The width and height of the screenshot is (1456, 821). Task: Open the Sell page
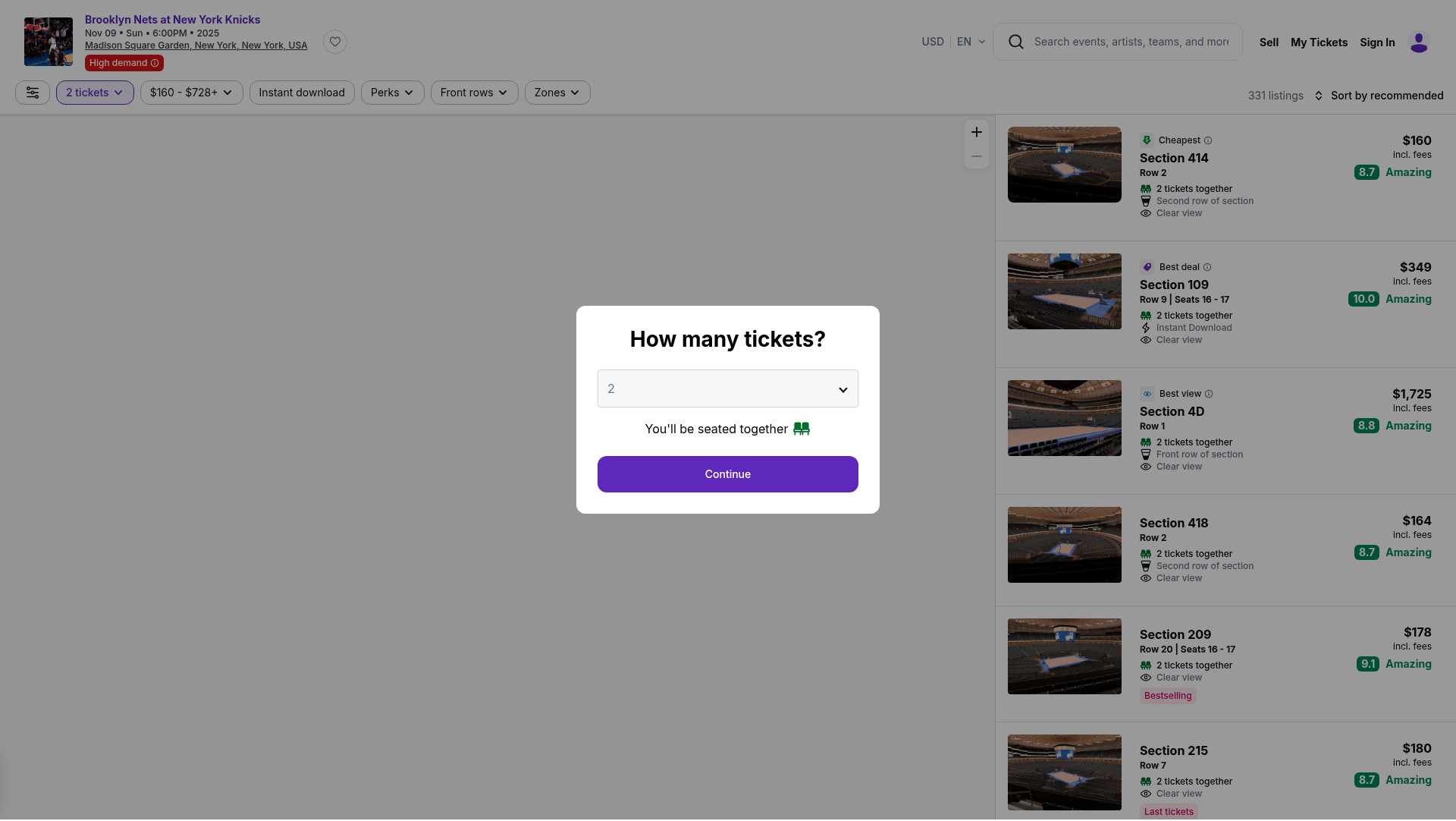pos(1269,42)
